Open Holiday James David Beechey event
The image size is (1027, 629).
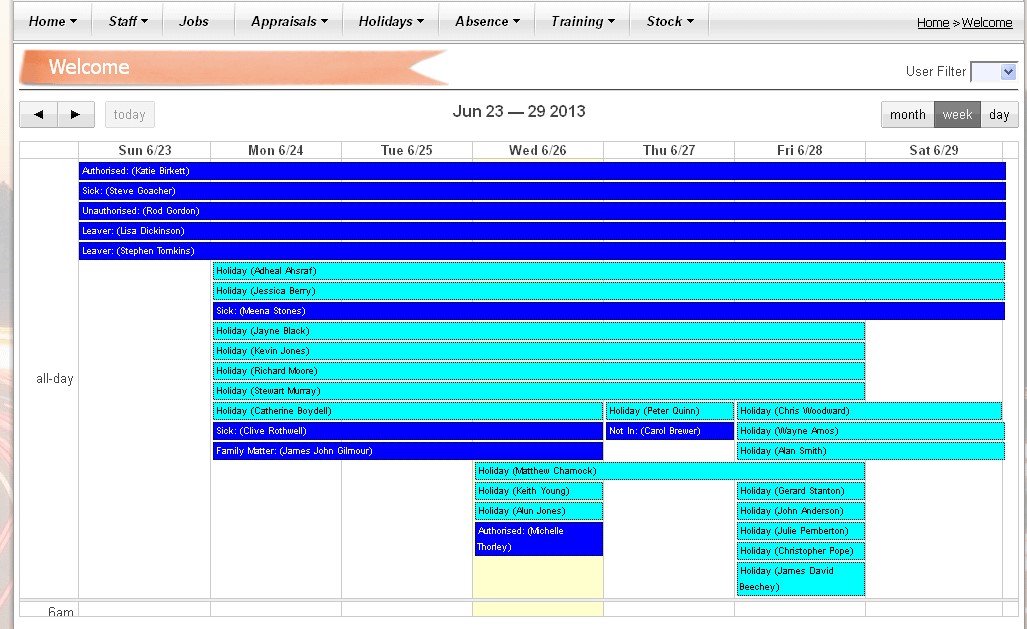click(801, 579)
